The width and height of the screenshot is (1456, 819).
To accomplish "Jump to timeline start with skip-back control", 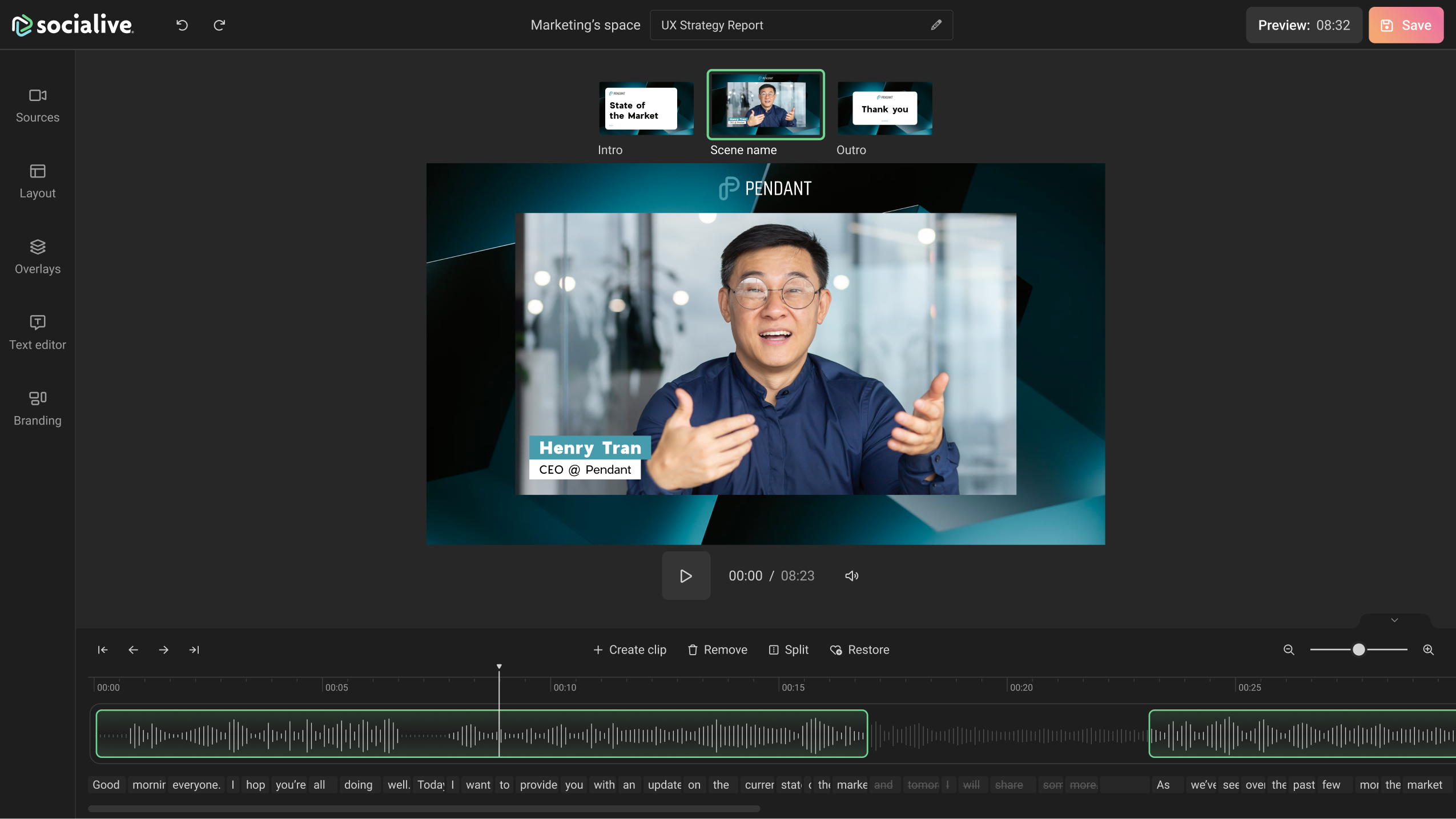I will click(102, 649).
